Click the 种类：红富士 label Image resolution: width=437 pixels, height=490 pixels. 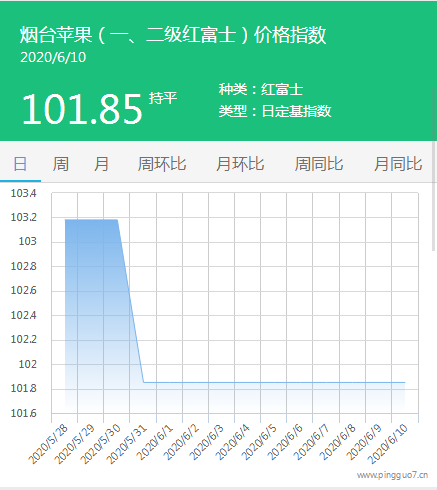(x=261, y=89)
